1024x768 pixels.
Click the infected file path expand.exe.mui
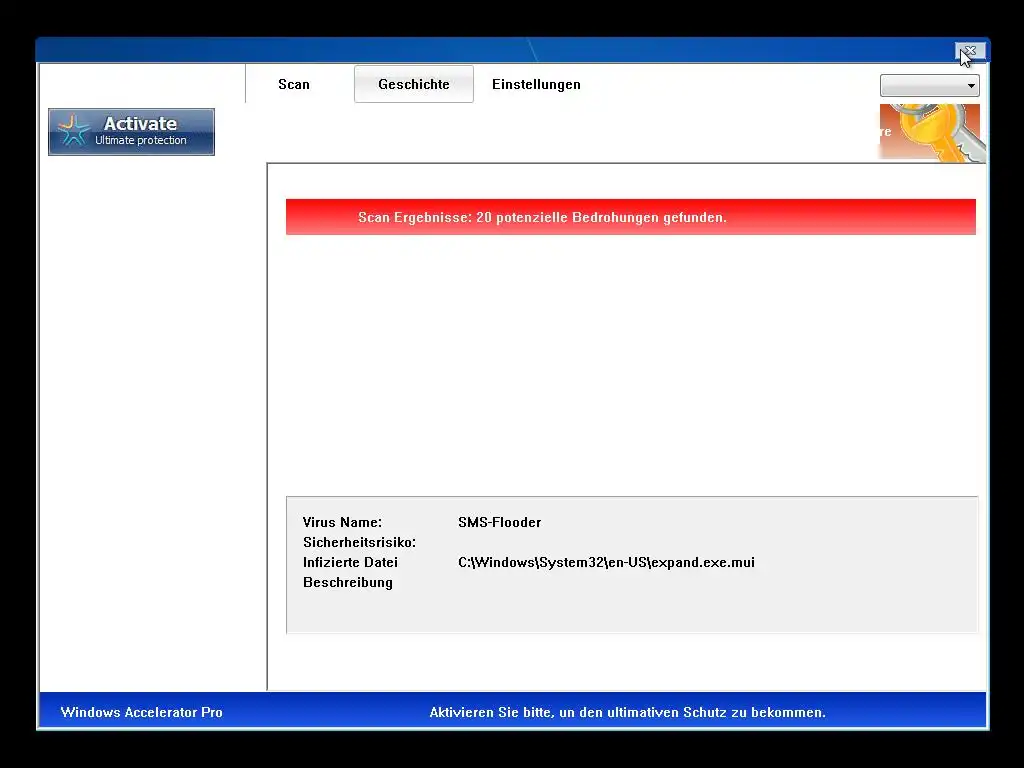point(606,562)
